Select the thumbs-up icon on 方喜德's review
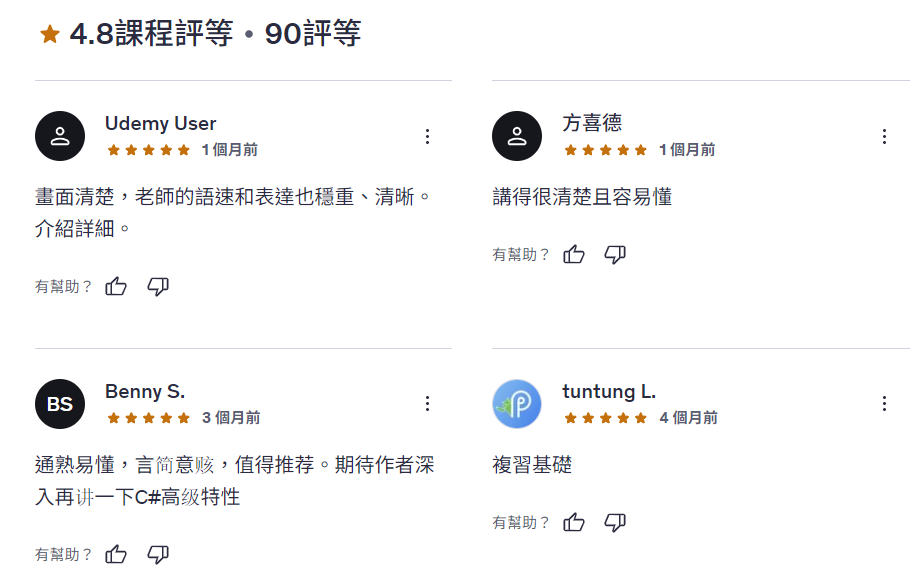 point(573,254)
